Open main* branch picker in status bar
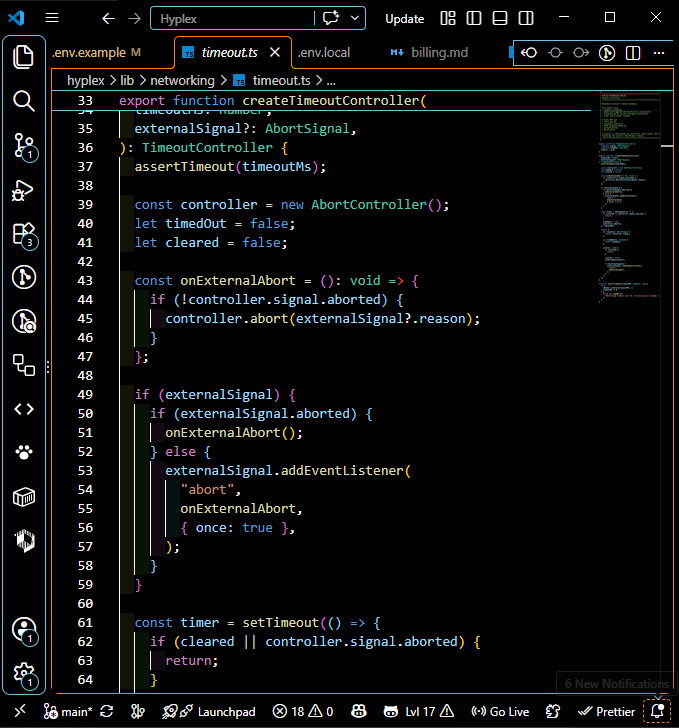This screenshot has width=679, height=728. [68, 711]
